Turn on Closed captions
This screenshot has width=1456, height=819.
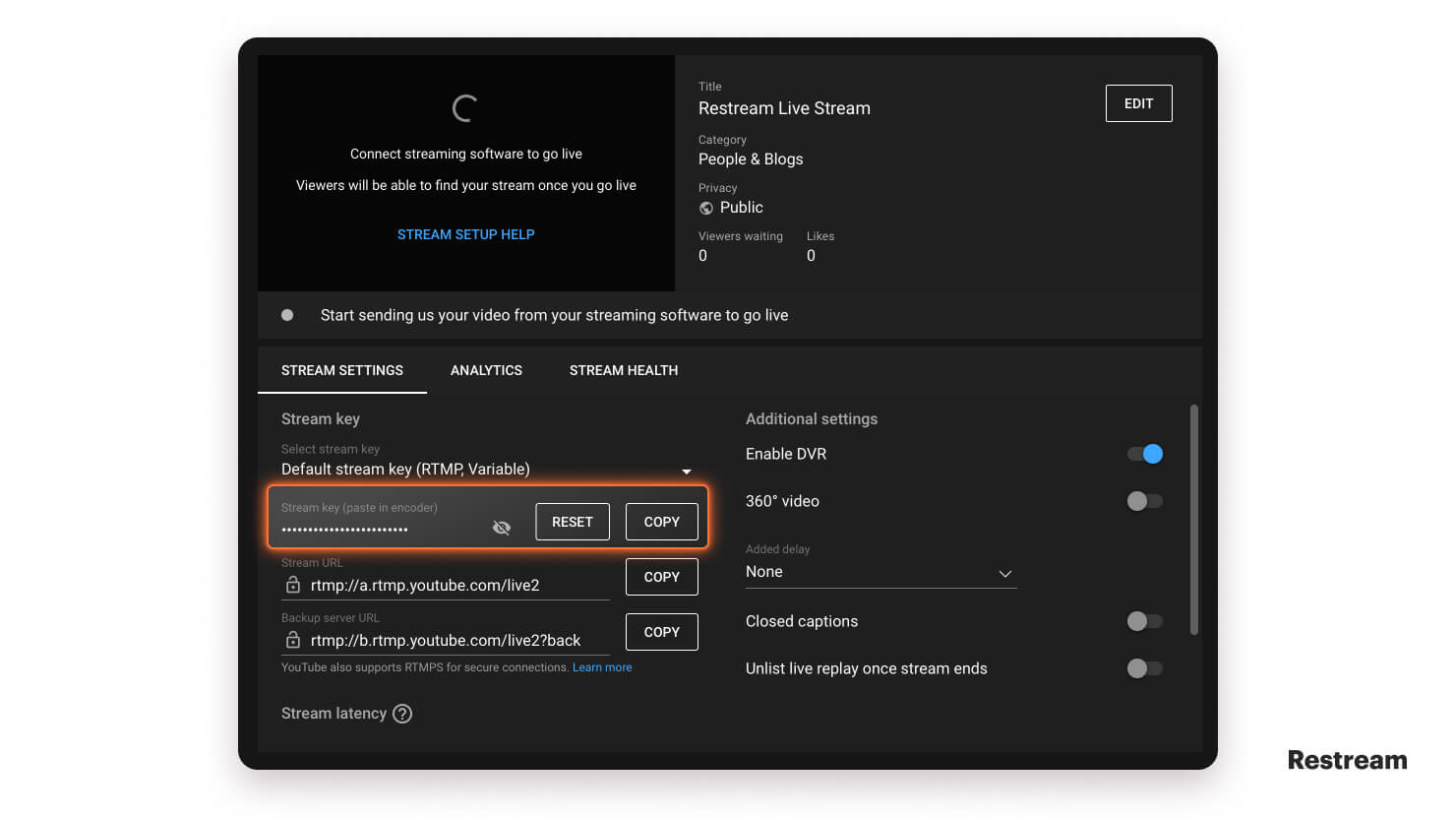[x=1144, y=621]
